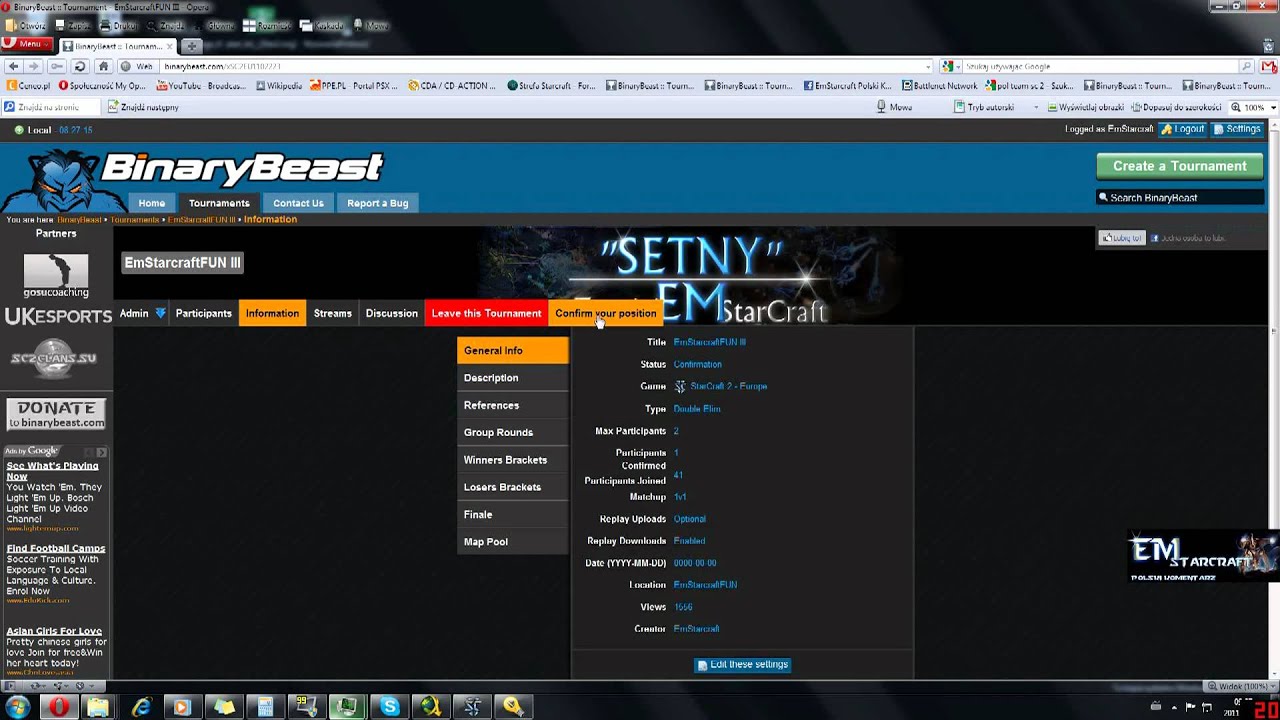The image size is (1280, 720).
Task: Expand the Admin dropdown menu
Action: click(x=142, y=314)
